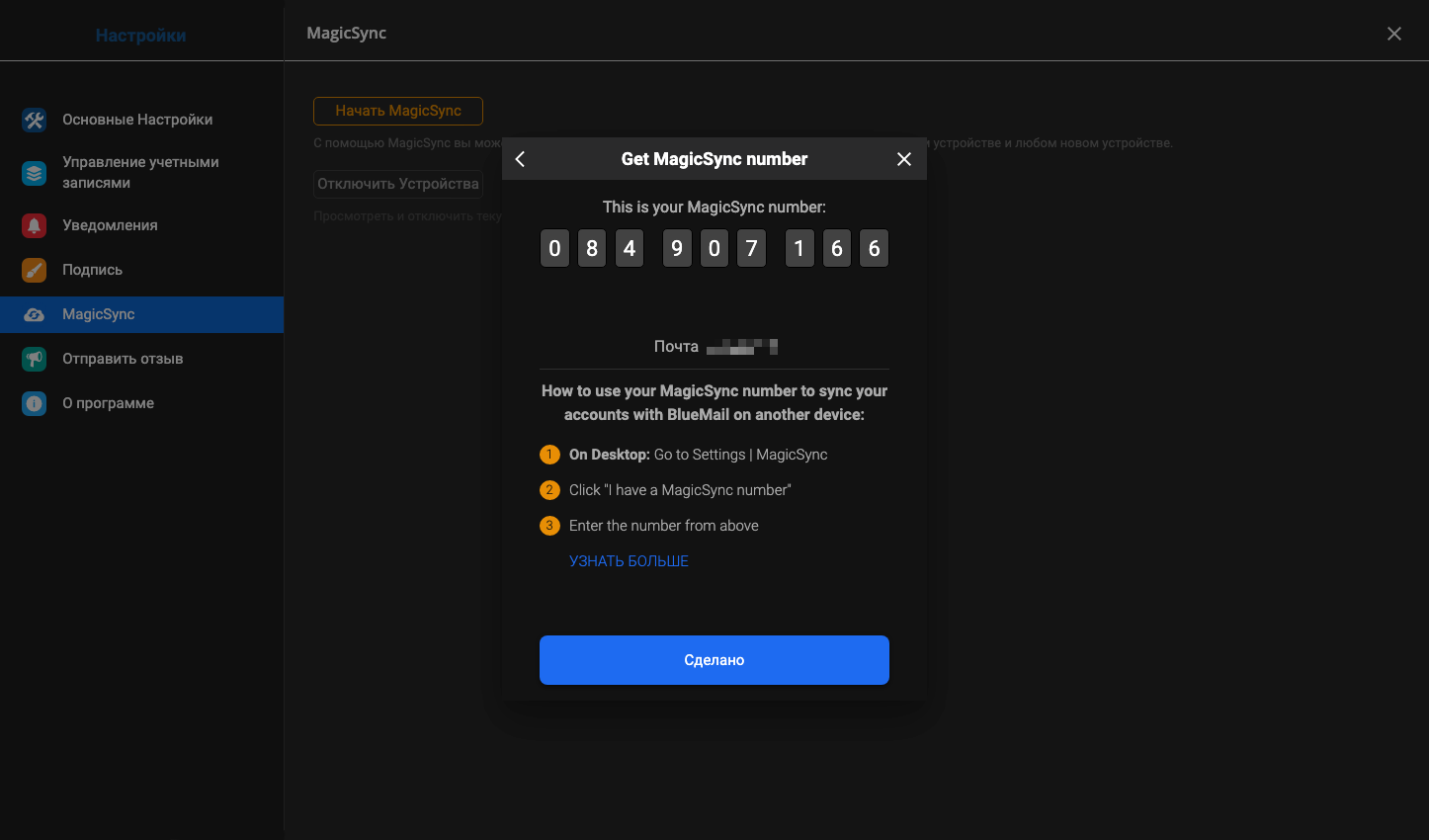Click first digit box showing 0
Viewport: 1429px width, 840px height.
554,248
